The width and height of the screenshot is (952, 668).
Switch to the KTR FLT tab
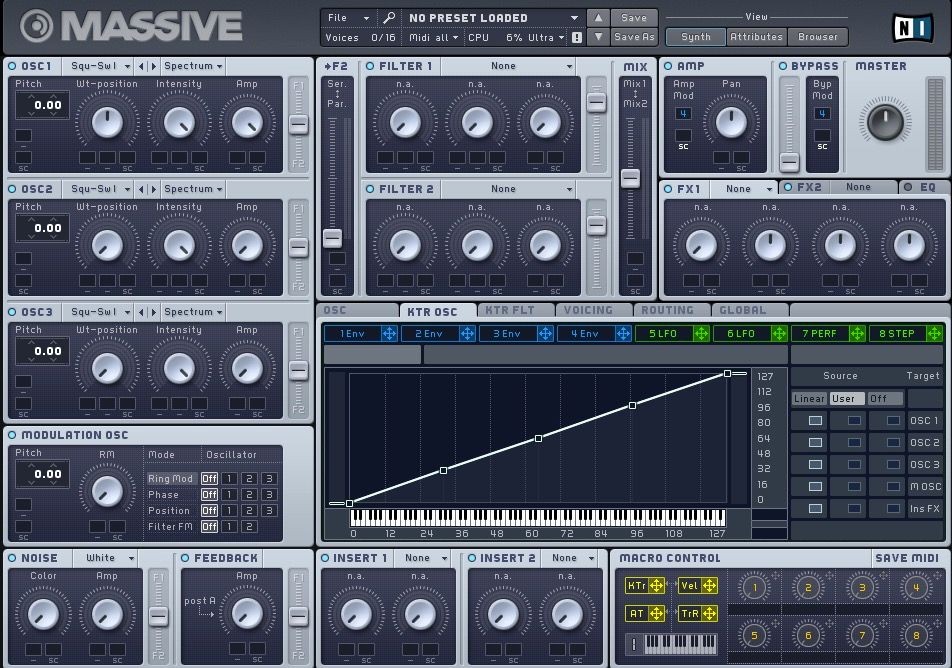point(515,310)
